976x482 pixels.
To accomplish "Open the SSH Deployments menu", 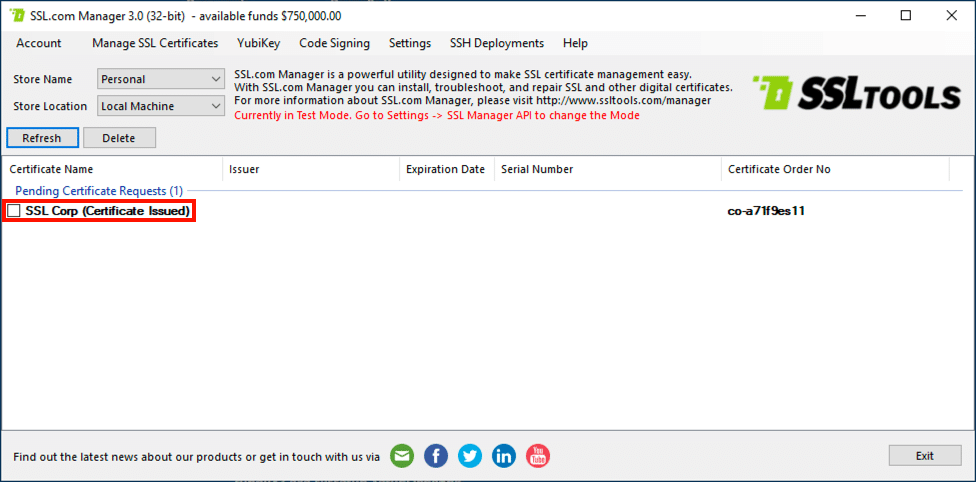I will (497, 43).
